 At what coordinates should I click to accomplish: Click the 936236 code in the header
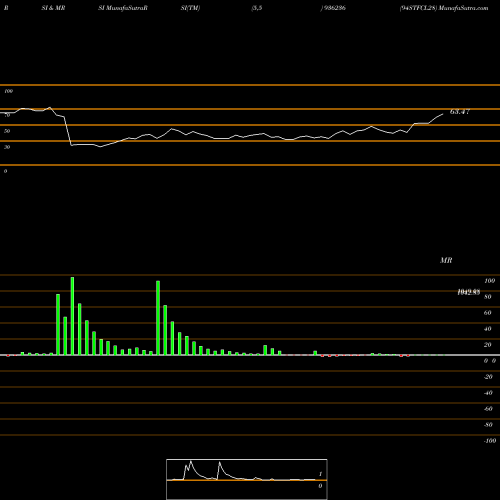(x=334, y=8)
